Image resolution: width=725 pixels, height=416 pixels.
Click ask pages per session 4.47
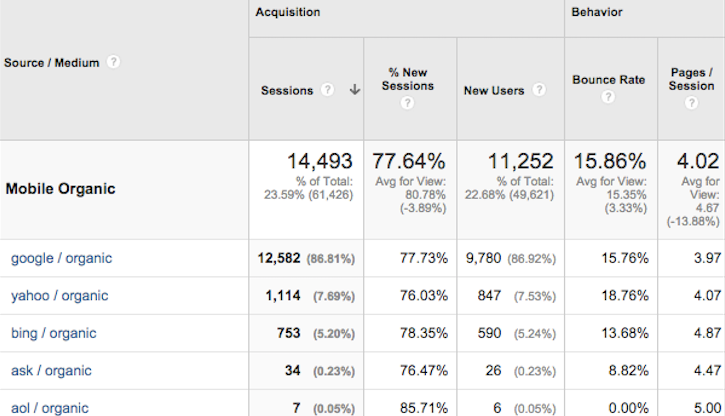click(x=707, y=370)
